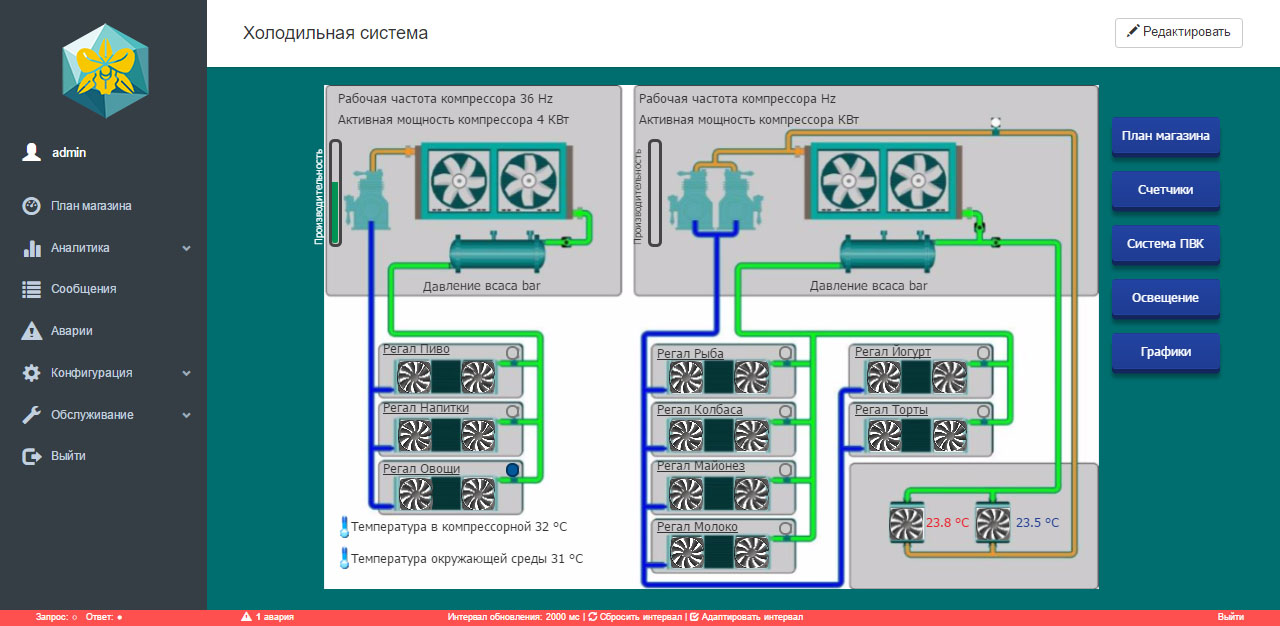Screen dimensions: 1280x626
Task: Click the logout icon beside Выйти
Action: 31,456
